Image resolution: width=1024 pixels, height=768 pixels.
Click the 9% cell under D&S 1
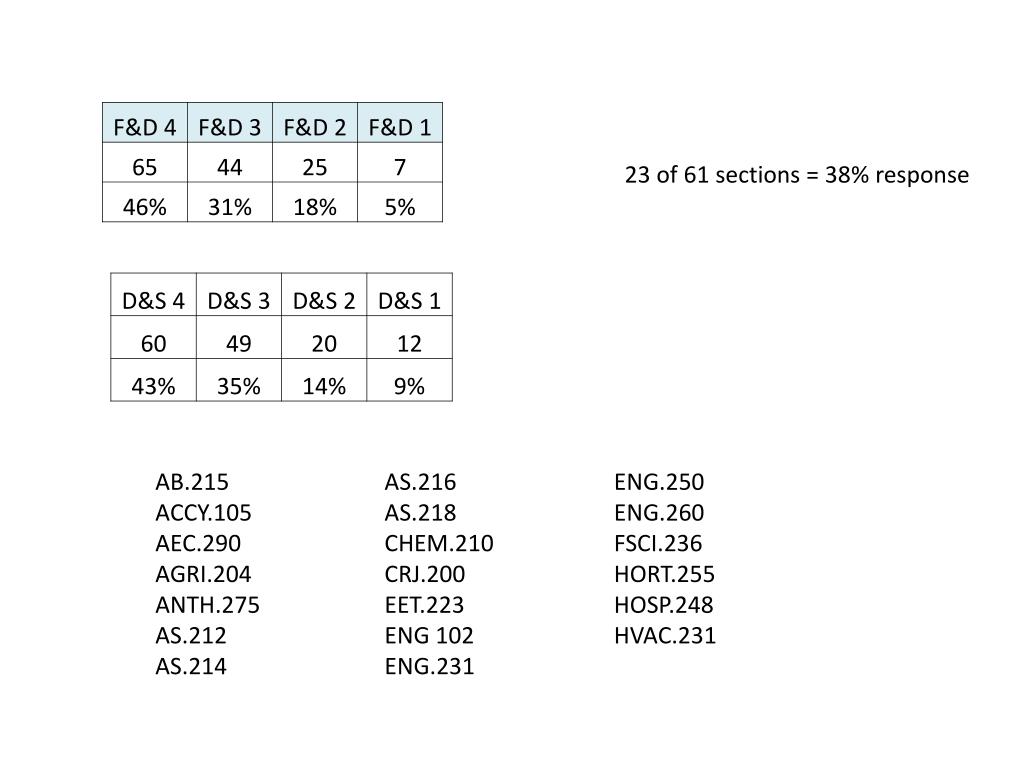click(409, 380)
